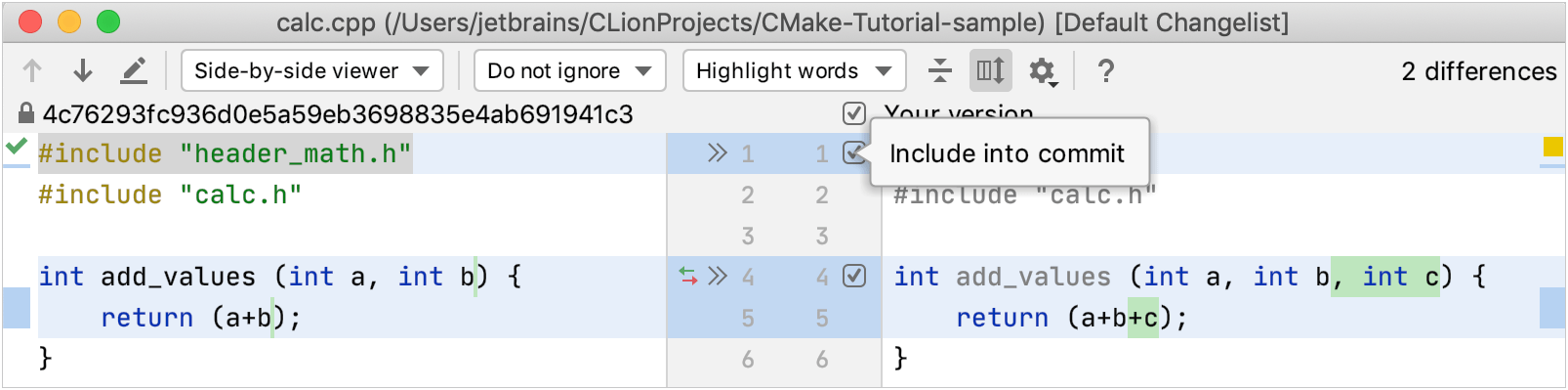Image resolution: width=1568 pixels, height=390 pixels.
Task: Toggle include-into-commit checkbox on line 4
Action: pyautogui.click(x=854, y=276)
